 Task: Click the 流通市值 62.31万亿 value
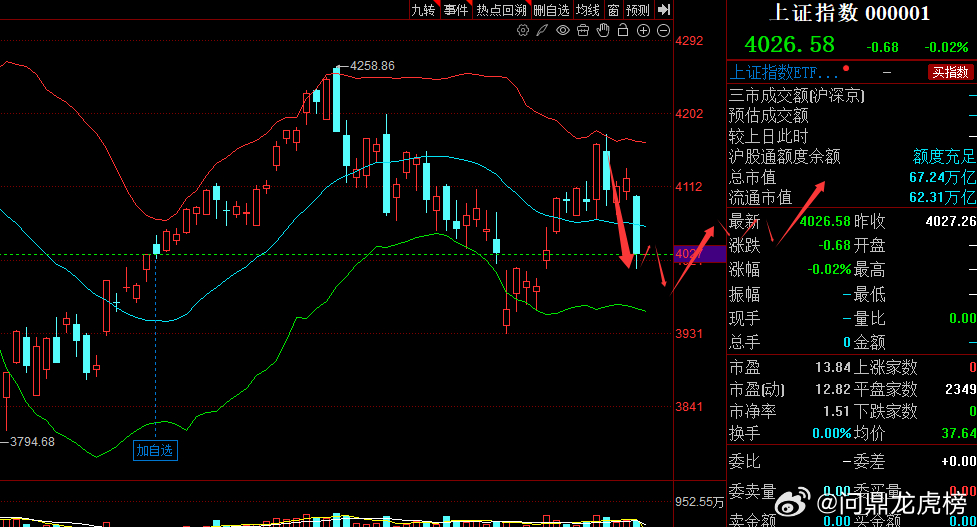[x=942, y=197]
